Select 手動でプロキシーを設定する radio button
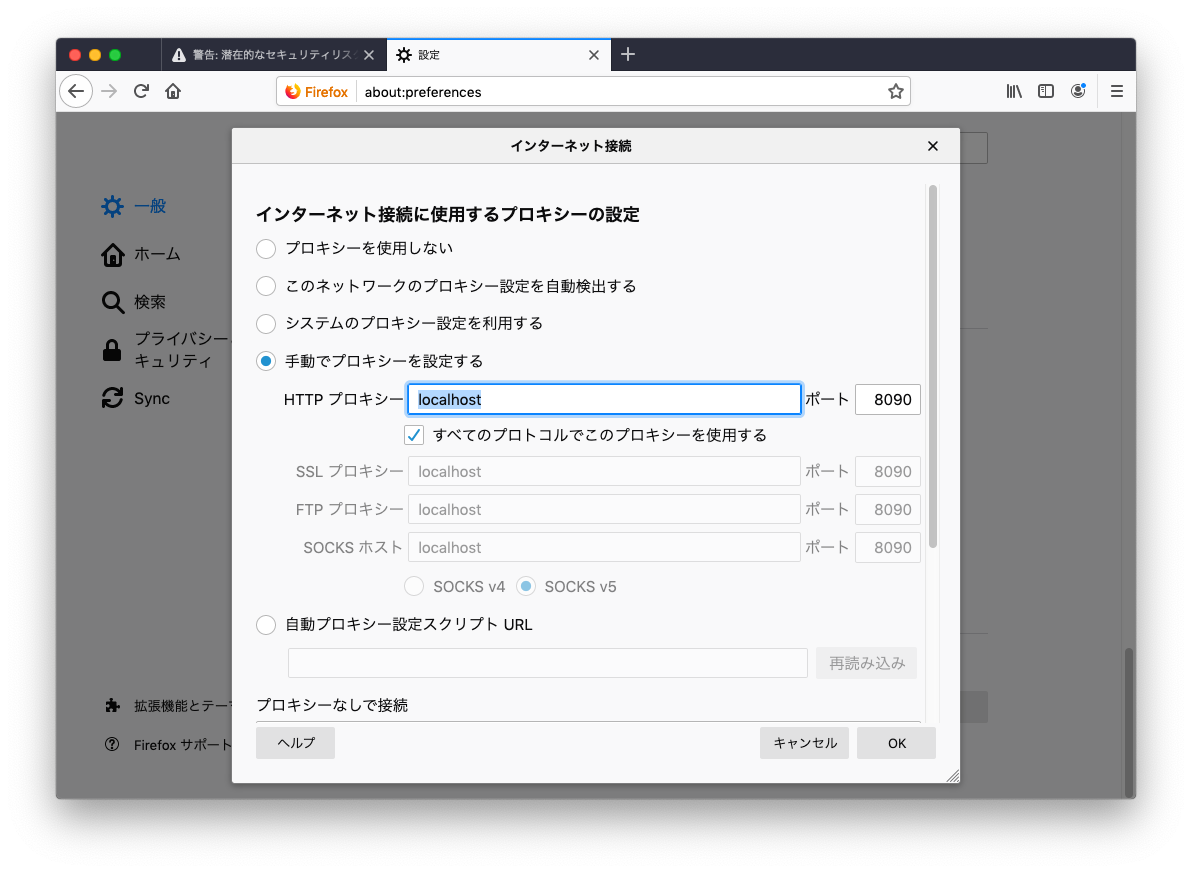This screenshot has width=1192, height=873. 266,361
